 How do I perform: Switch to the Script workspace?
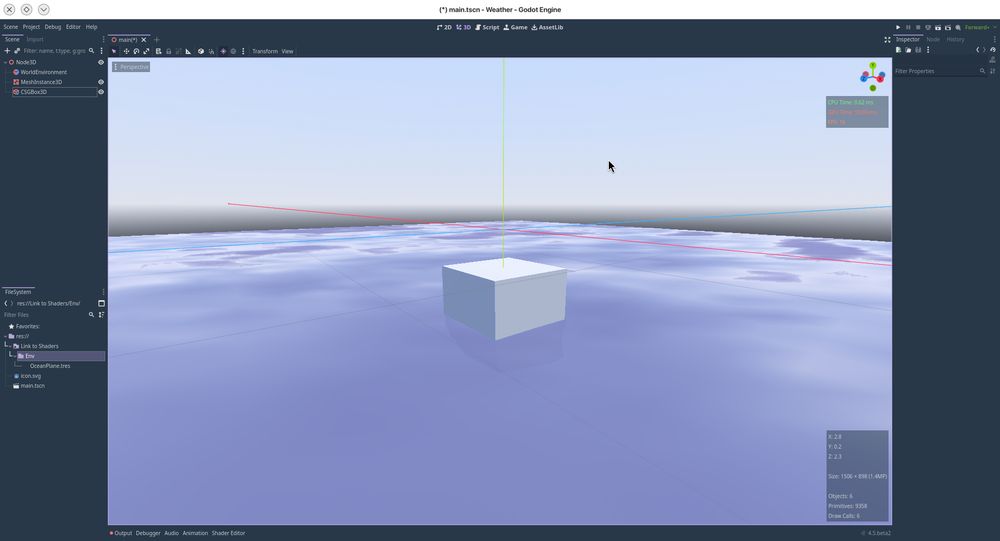click(487, 27)
